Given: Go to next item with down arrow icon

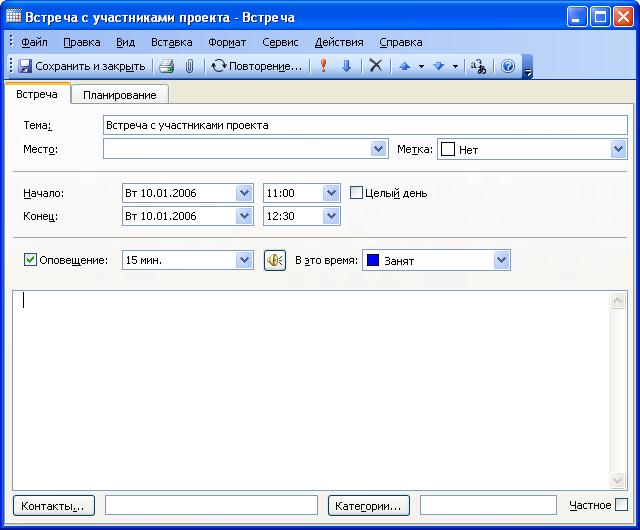Looking at the screenshot, I should [x=438, y=66].
